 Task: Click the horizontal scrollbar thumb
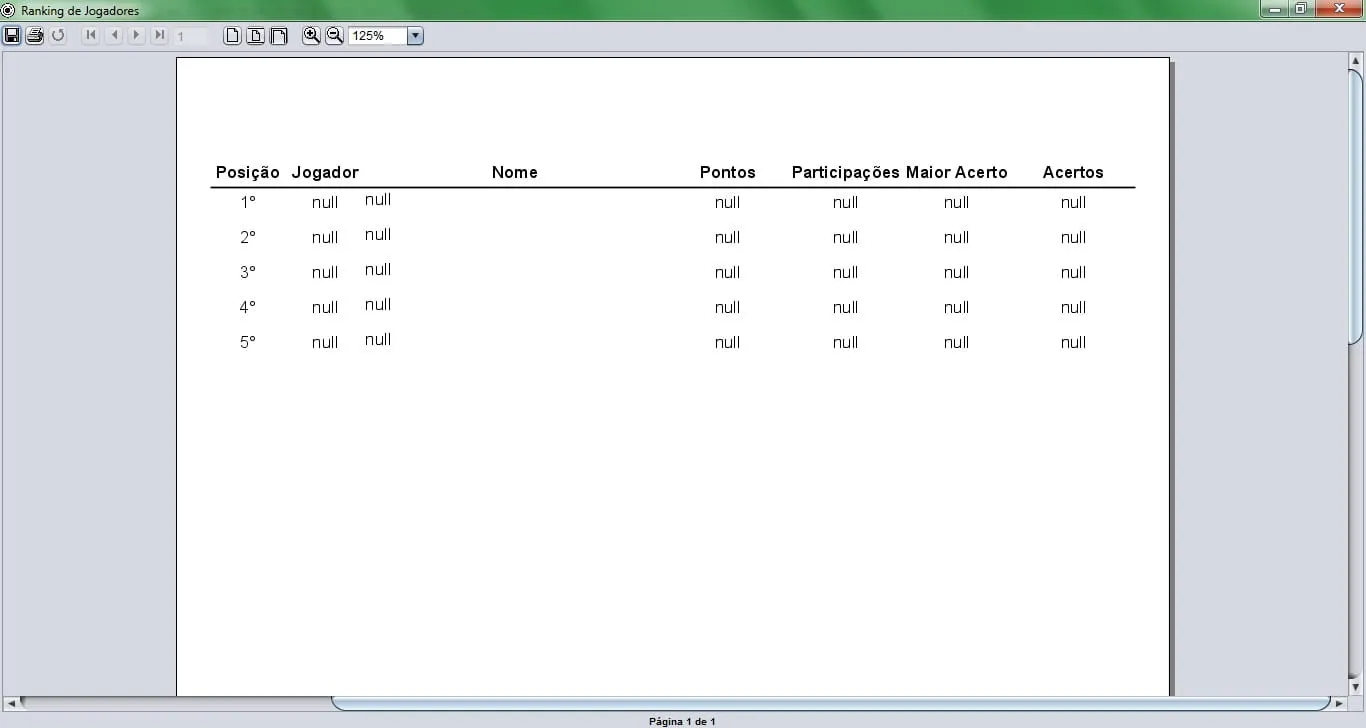pos(831,703)
